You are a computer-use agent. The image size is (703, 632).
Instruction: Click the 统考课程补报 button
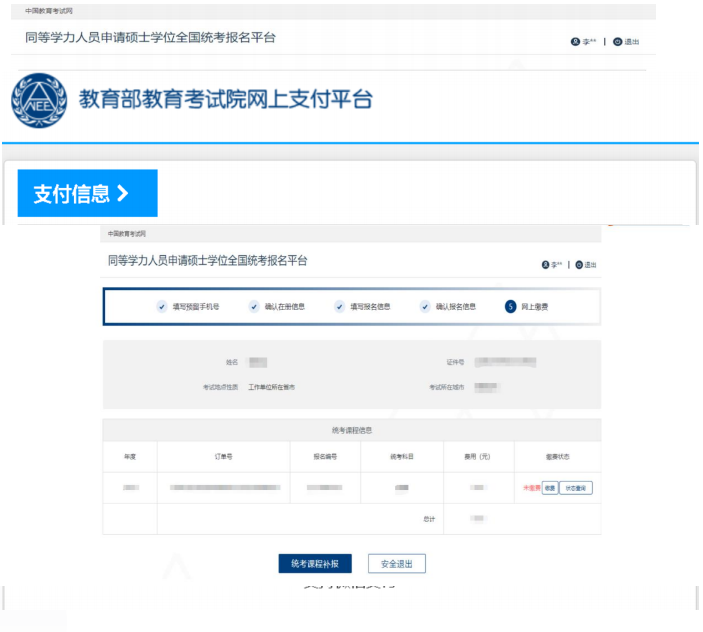315,563
